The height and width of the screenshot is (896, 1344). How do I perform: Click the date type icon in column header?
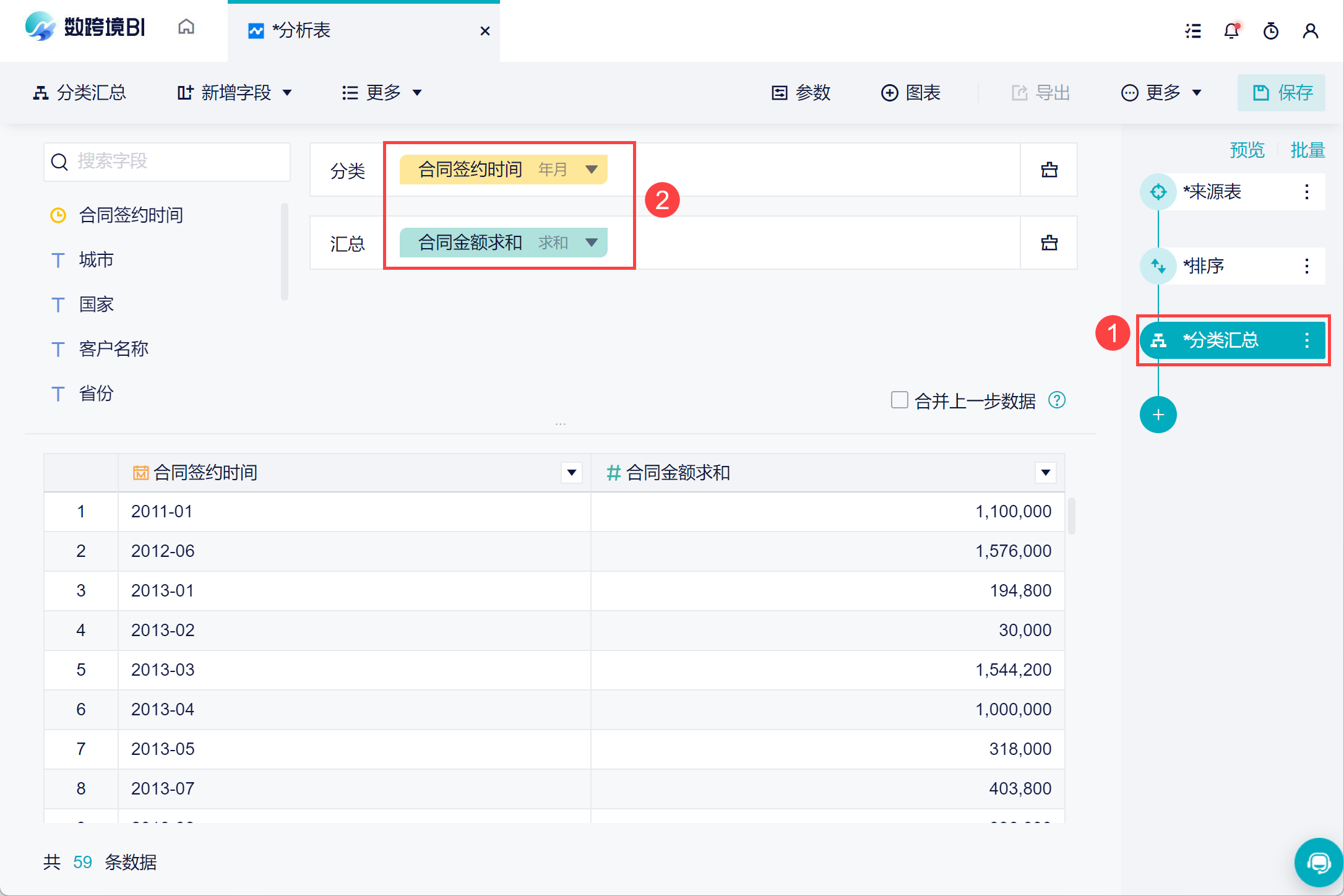[141, 473]
